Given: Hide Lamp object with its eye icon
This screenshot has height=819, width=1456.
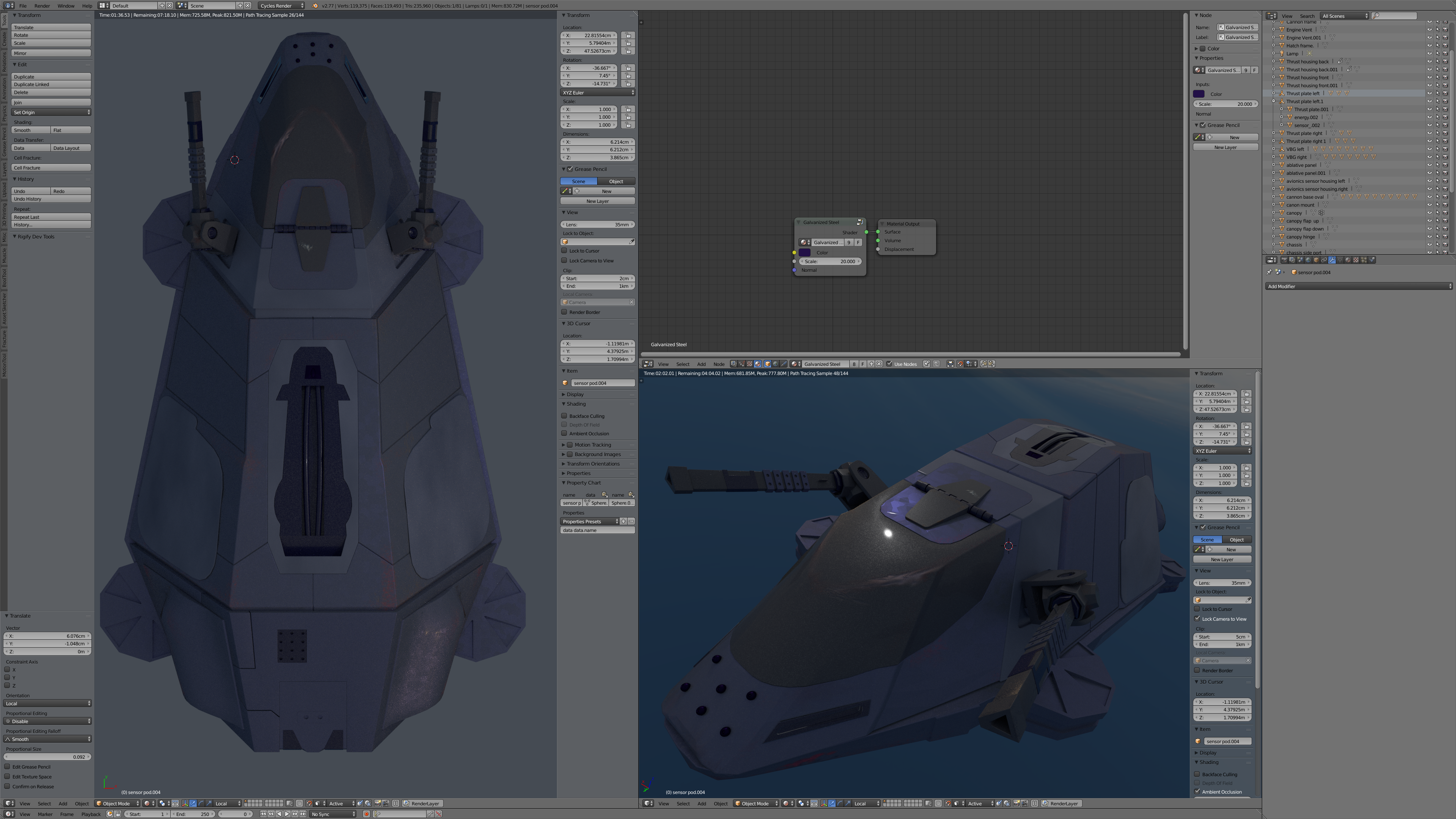Looking at the screenshot, I should pos(1429,54).
